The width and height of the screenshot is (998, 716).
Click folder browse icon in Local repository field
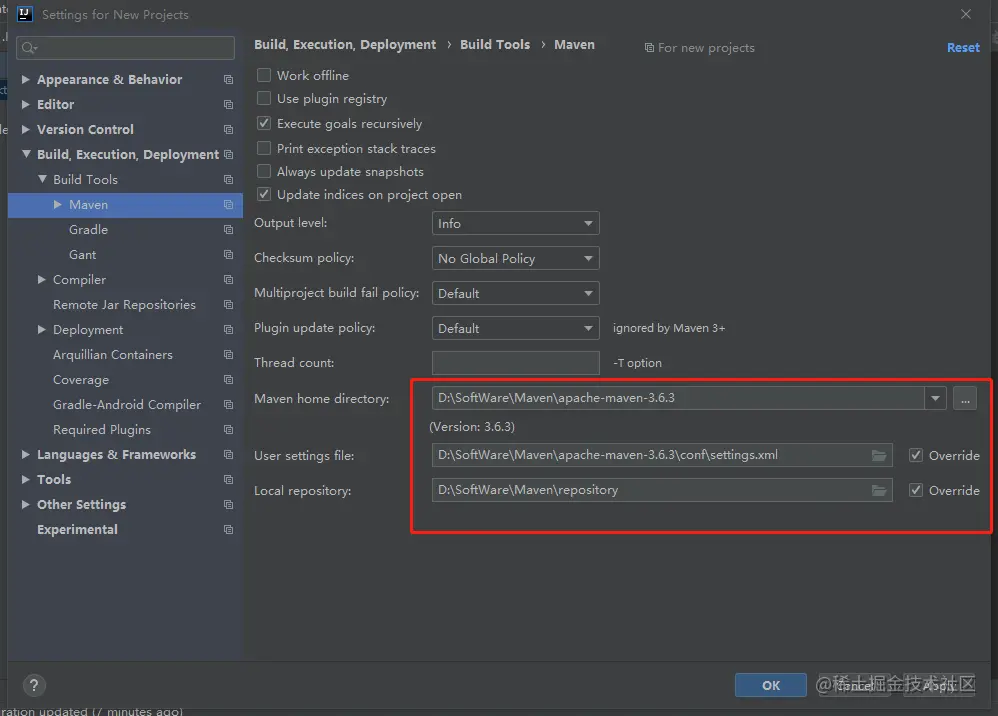(879, 490)
